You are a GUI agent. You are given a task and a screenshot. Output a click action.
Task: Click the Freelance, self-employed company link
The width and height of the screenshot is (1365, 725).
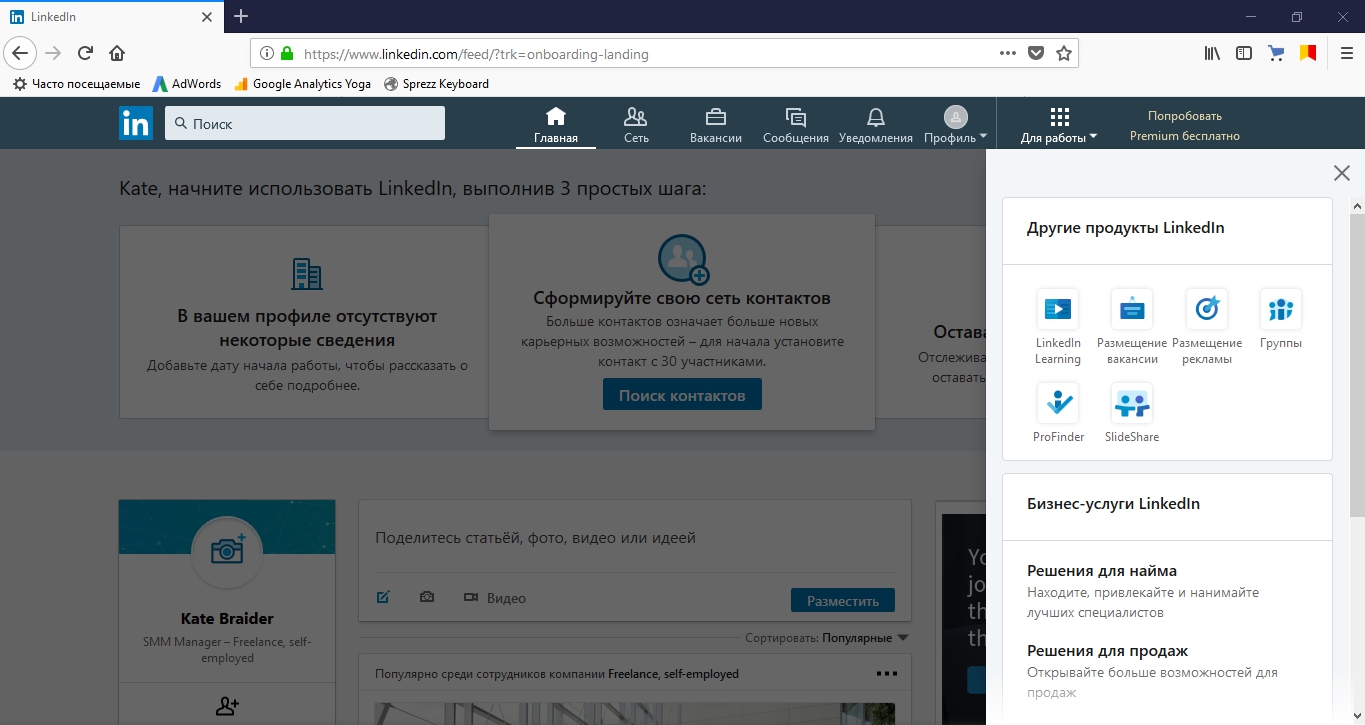pyautogui.click(x=674, y=674)
